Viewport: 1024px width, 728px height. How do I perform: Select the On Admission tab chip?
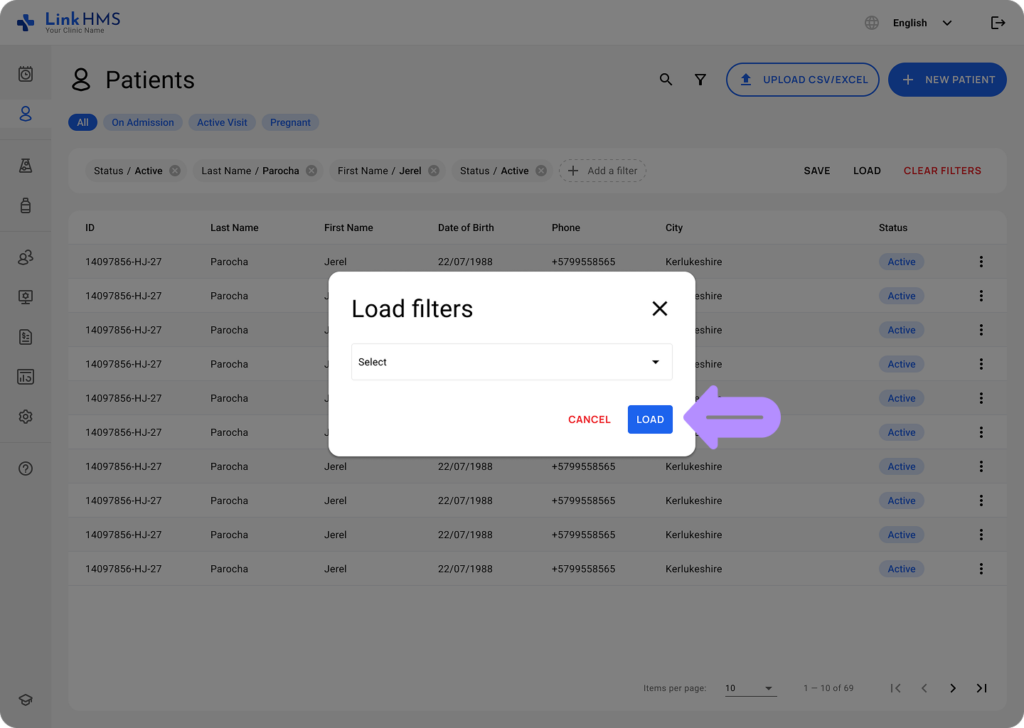click(x=142, y=122)
